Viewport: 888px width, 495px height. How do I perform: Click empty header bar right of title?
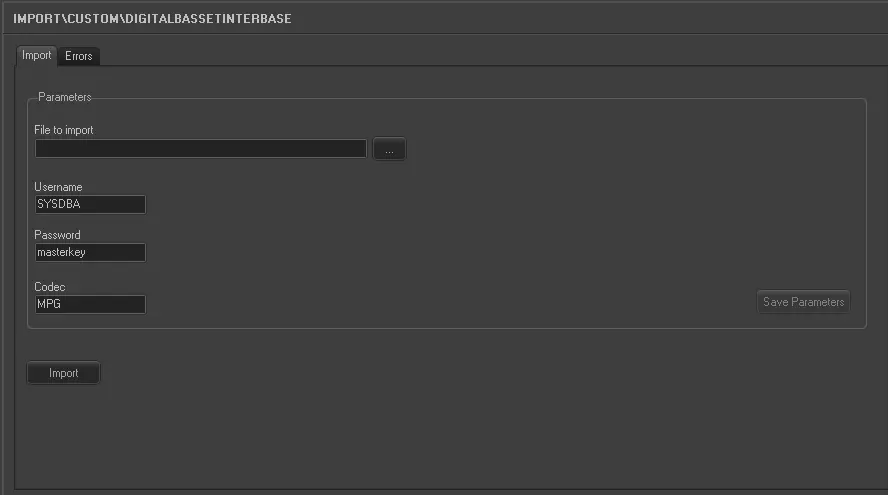[x=600, y=19]
